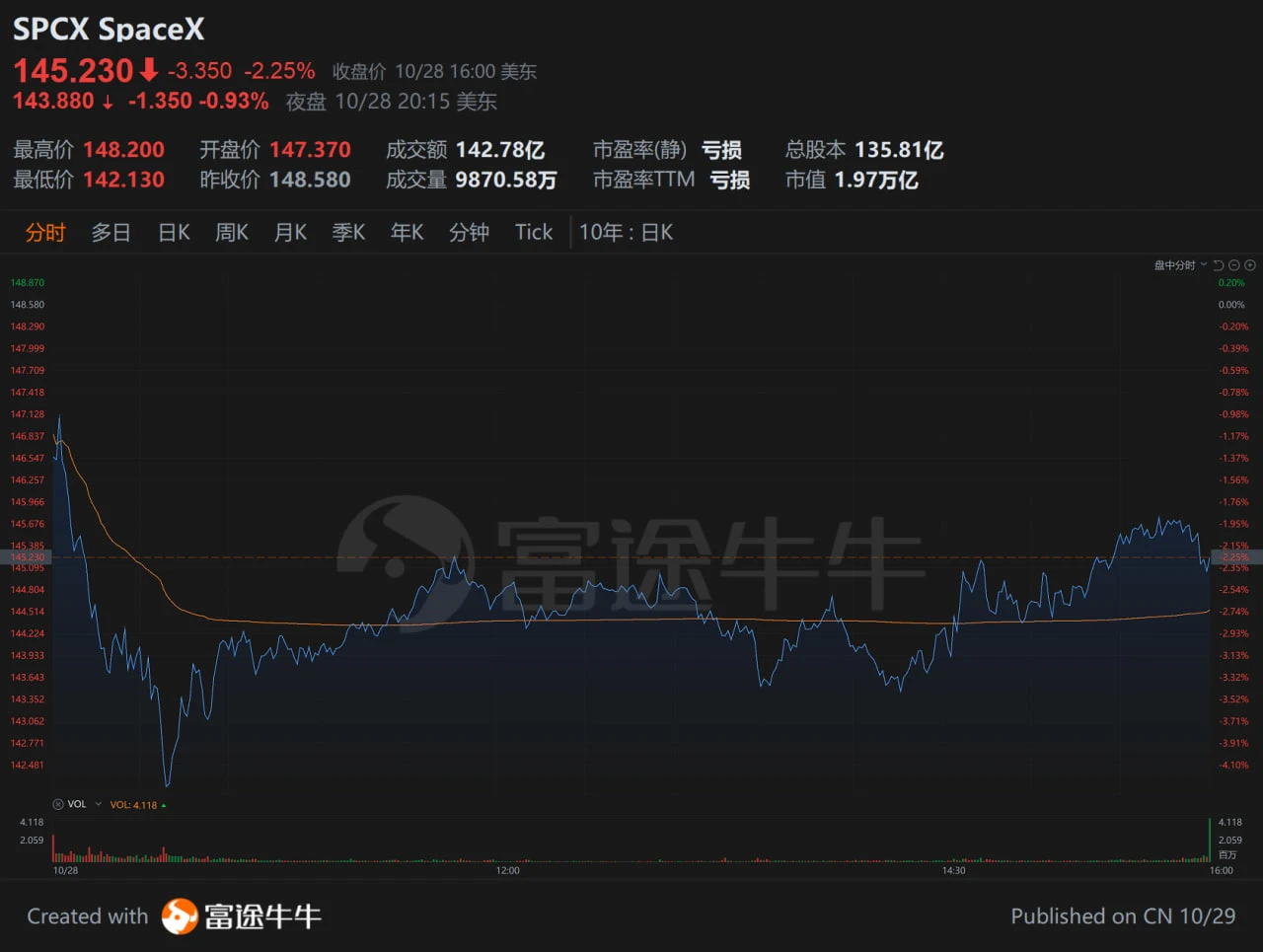The height and width of the screenshot is (952, 1263).
Task: Click the 成交量 value 9870.58万
Action: pyautogui.click(x=506, y=180)
